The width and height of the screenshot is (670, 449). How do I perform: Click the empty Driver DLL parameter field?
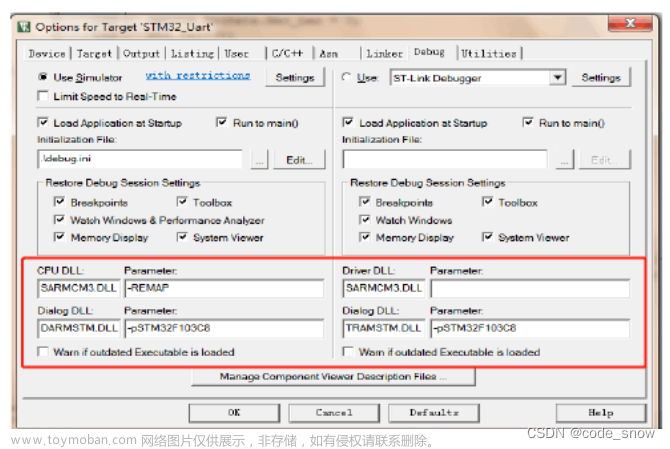click(x=530, y=288)
